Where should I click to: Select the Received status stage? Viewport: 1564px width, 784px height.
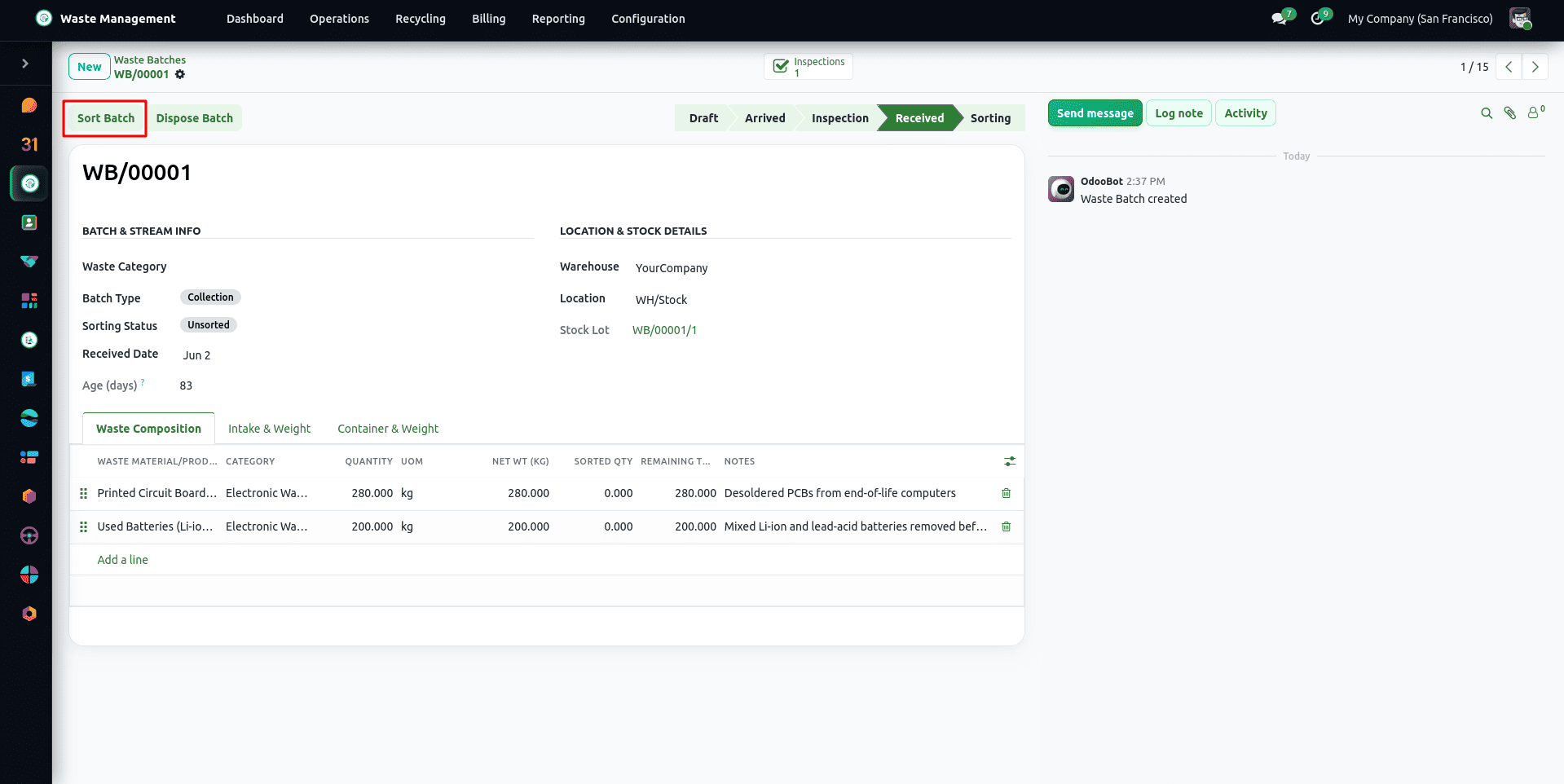[x=919, y=118]
